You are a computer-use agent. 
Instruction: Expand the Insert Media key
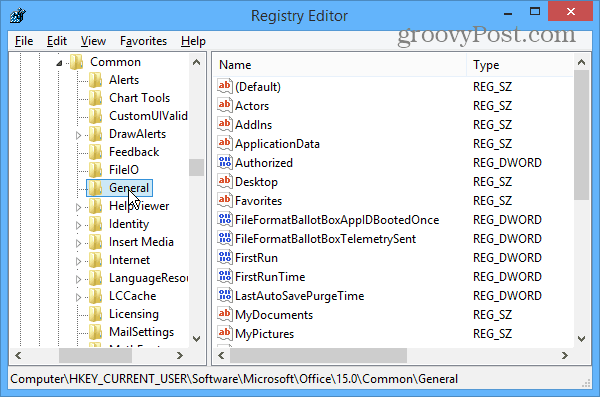pos(78,243)
